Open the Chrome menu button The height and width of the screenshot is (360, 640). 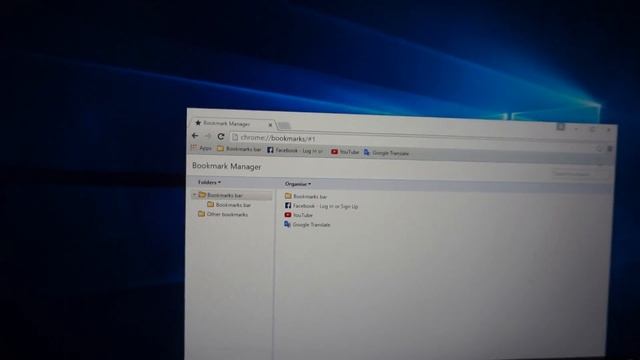pyautogui.click(x=609, y=149)
